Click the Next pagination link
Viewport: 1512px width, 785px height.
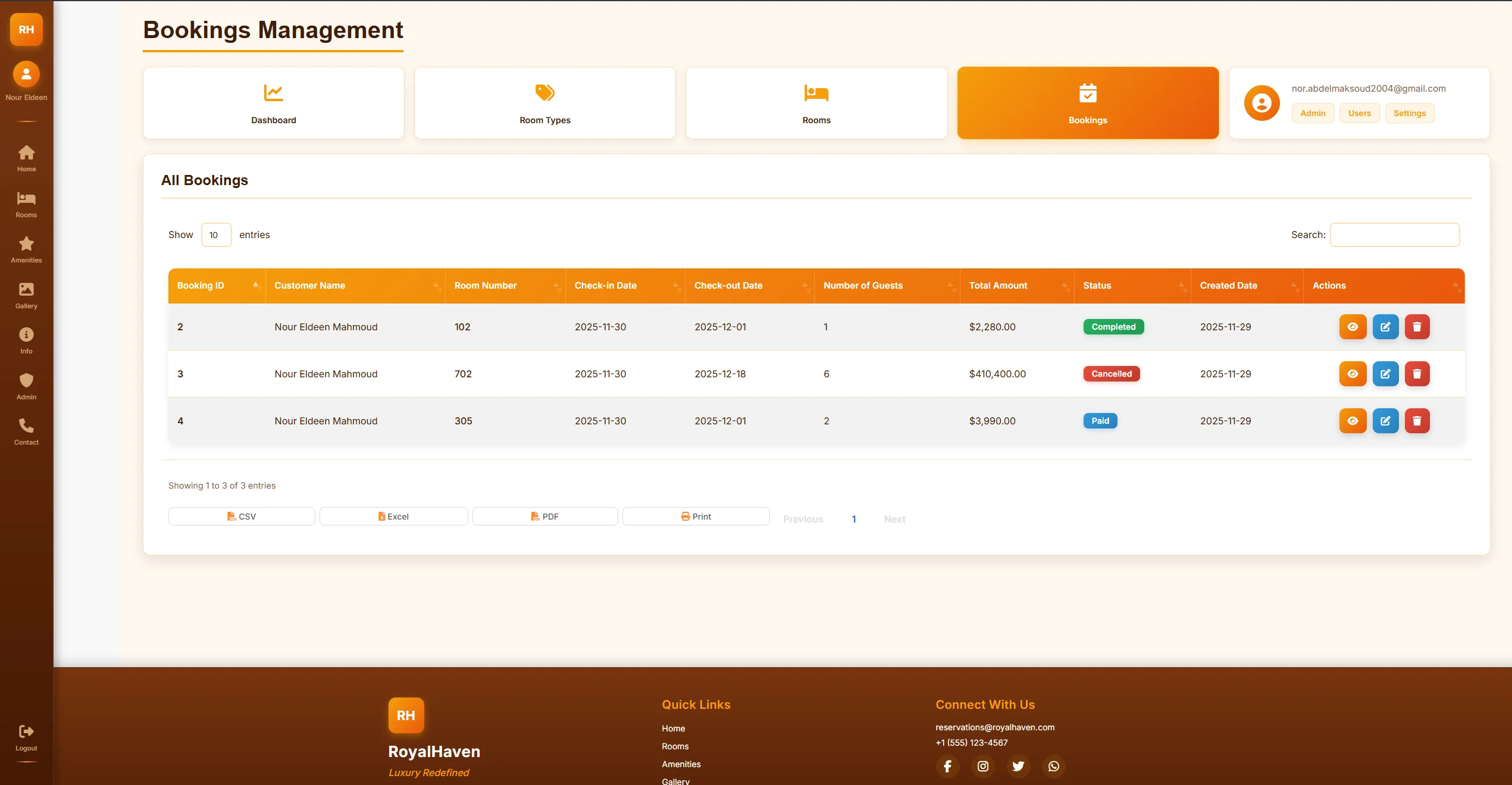coord(894,519)
